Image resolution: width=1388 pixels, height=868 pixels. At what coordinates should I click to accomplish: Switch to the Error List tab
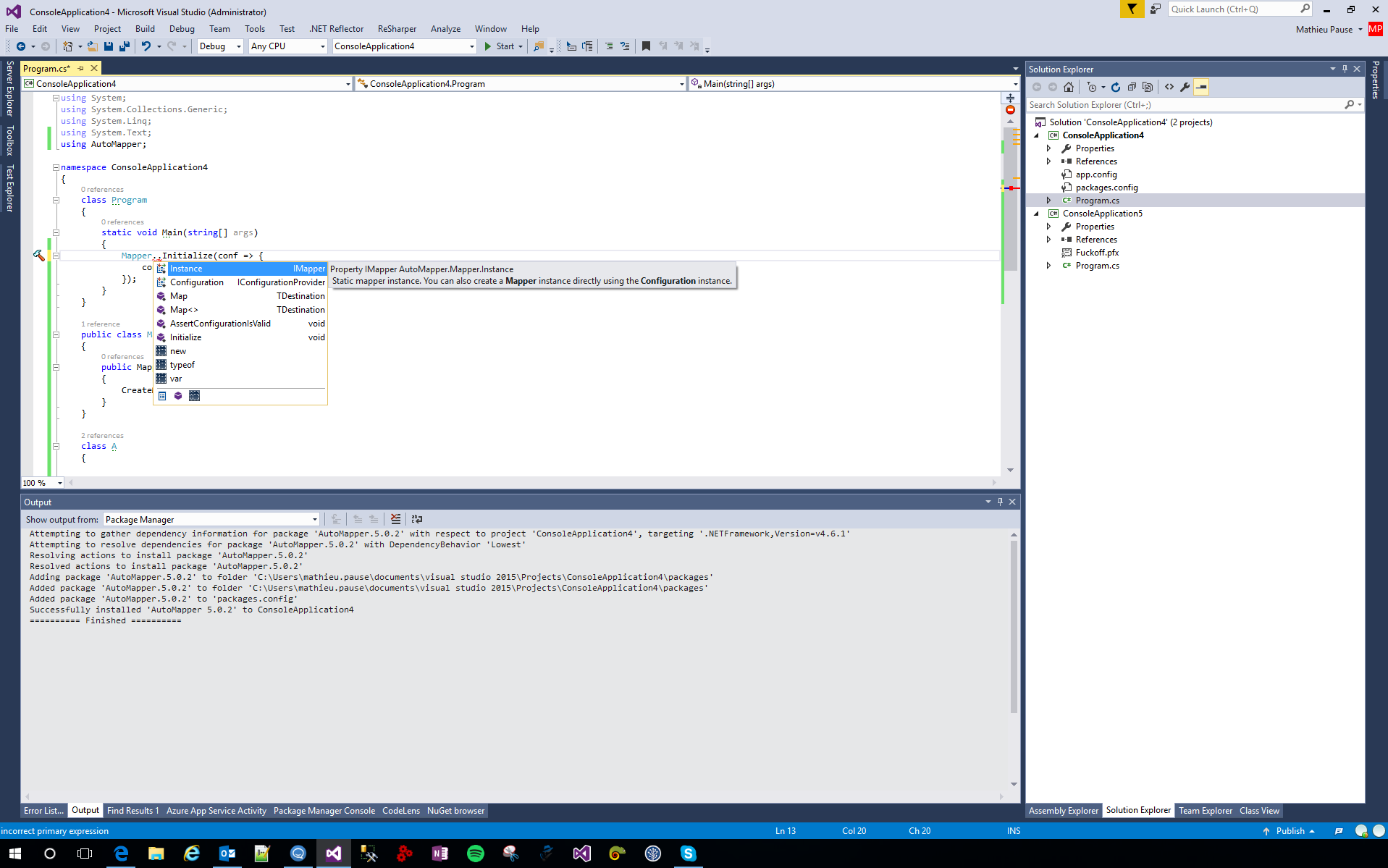pyautogui.click(x=43, y=811)
